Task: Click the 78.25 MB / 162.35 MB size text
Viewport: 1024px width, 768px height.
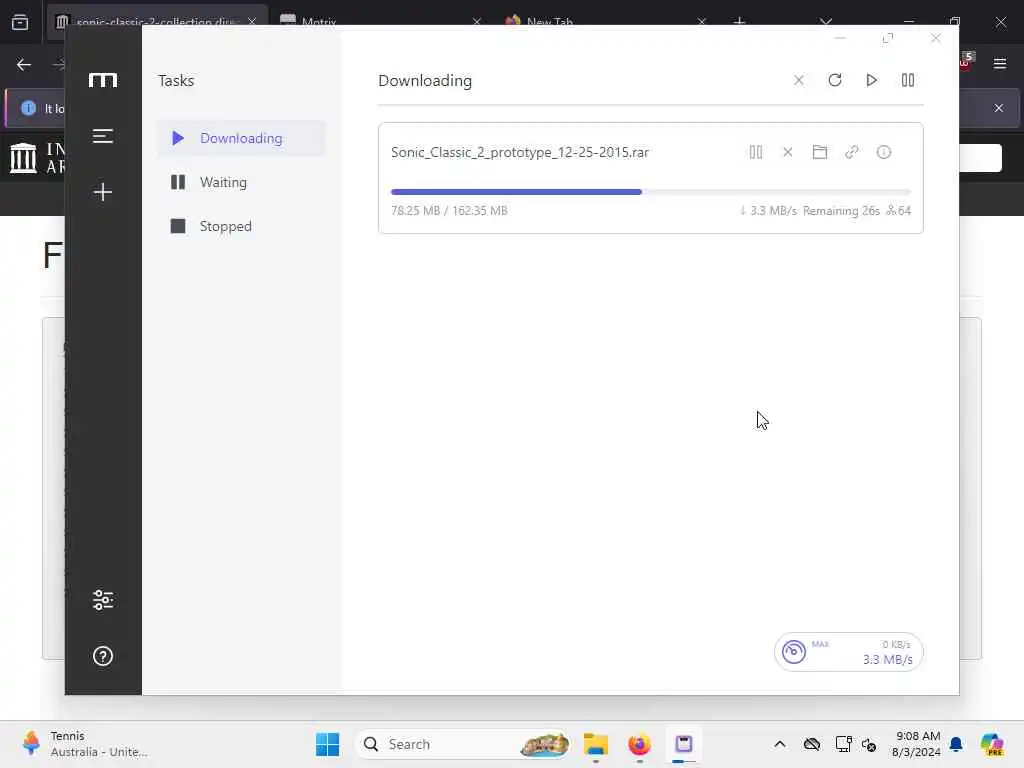Action: click(x=449, y=210)
